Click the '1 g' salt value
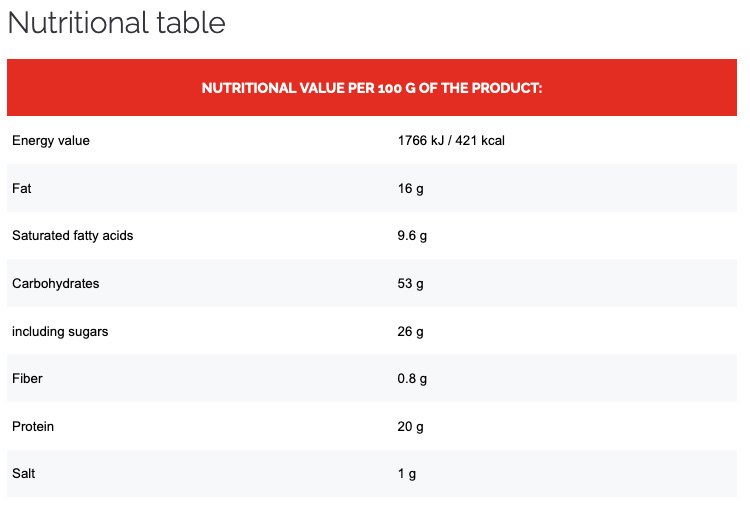The image size is (750, 515). click(x=407, y=474)
